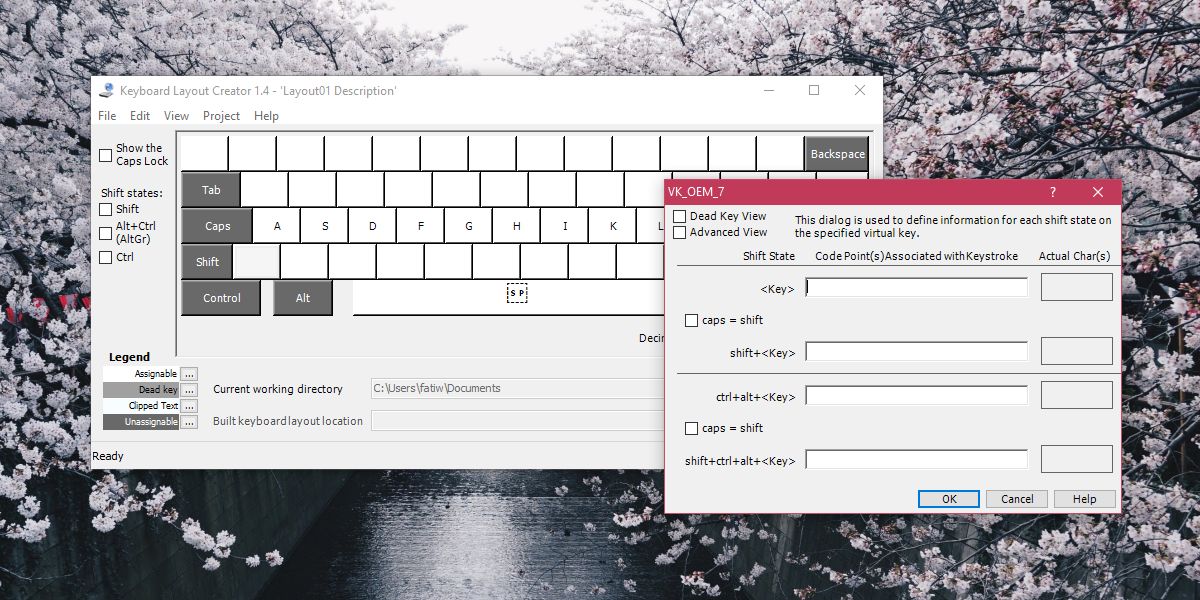Enable the Ctrl shift state
The width and height of the screenshot is (1200, 600).
[106, 257]
